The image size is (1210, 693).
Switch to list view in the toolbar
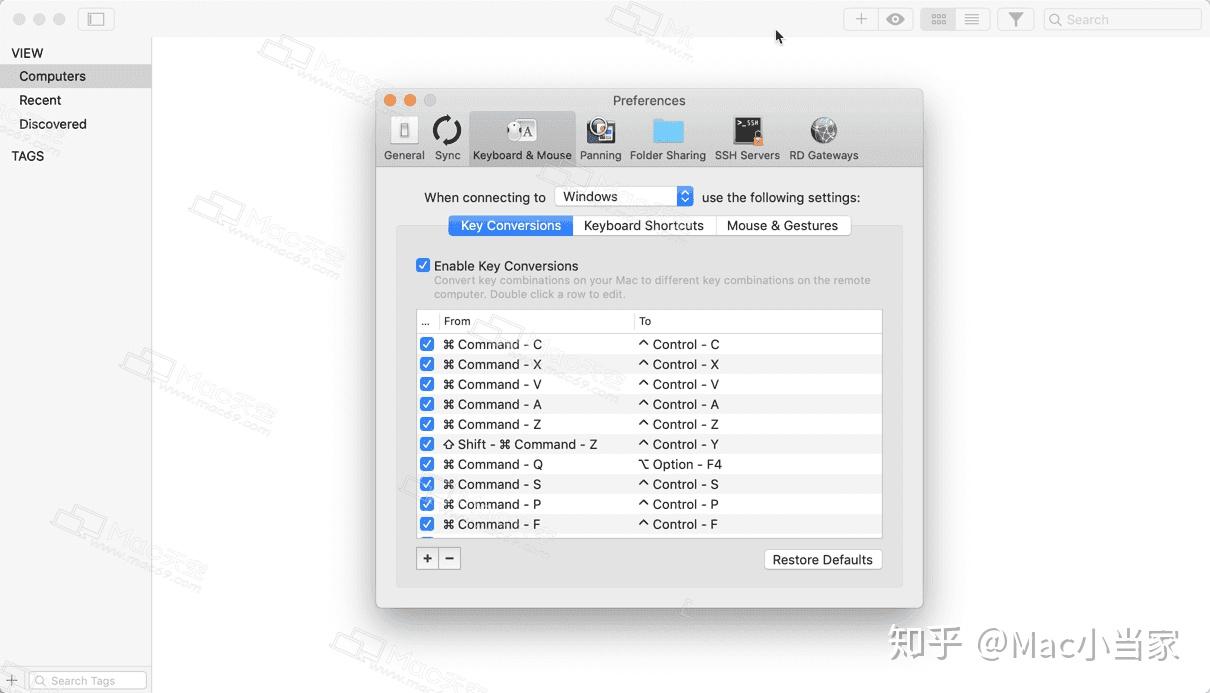971,18
